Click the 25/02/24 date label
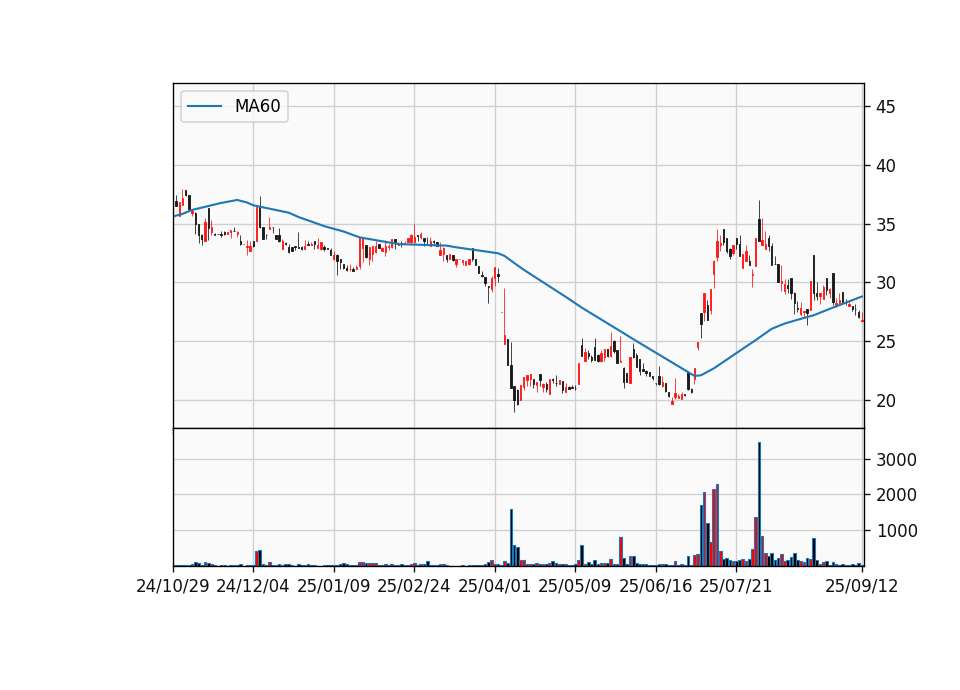960x690 pixels. [414, 586]
